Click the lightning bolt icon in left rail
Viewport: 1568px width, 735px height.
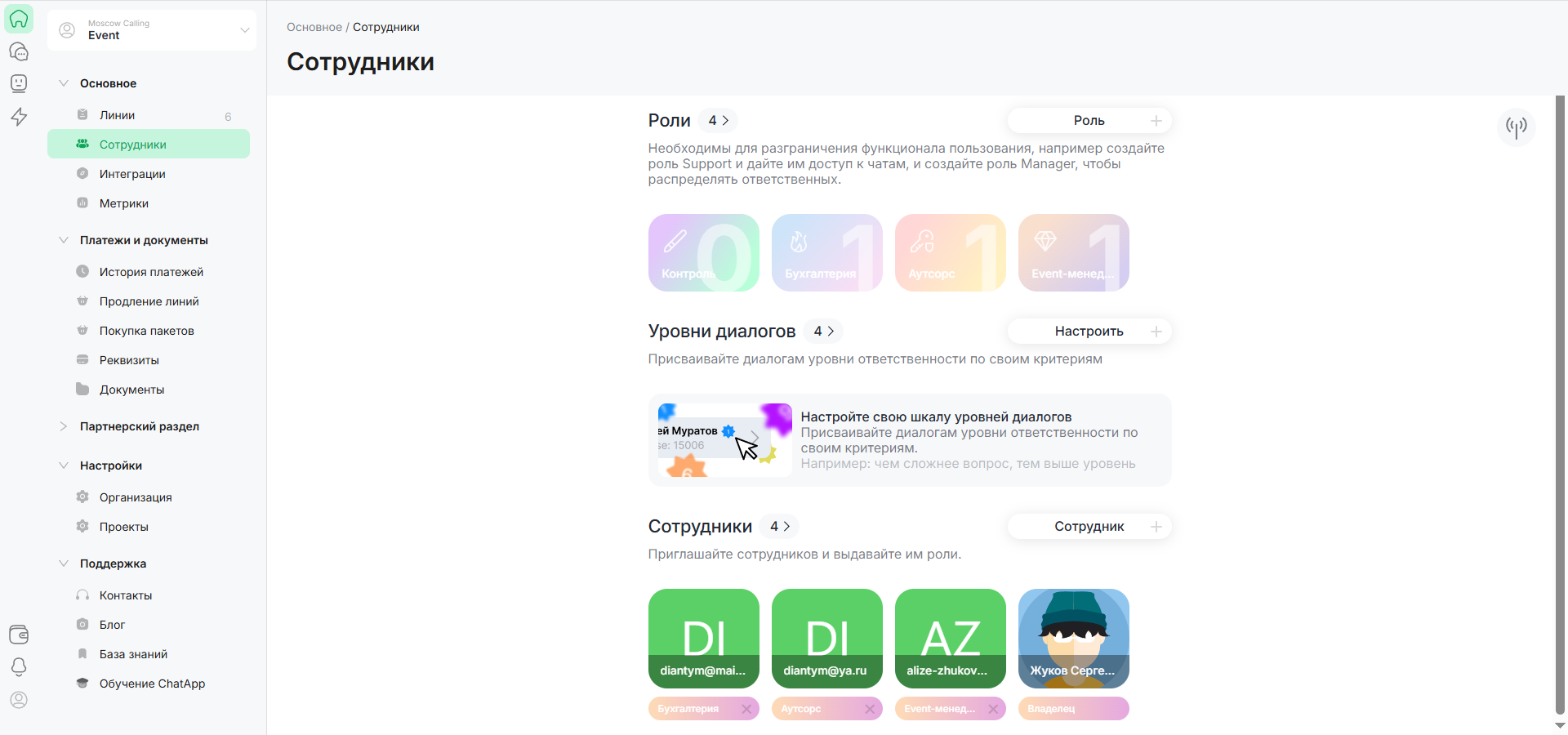(19, 117)
